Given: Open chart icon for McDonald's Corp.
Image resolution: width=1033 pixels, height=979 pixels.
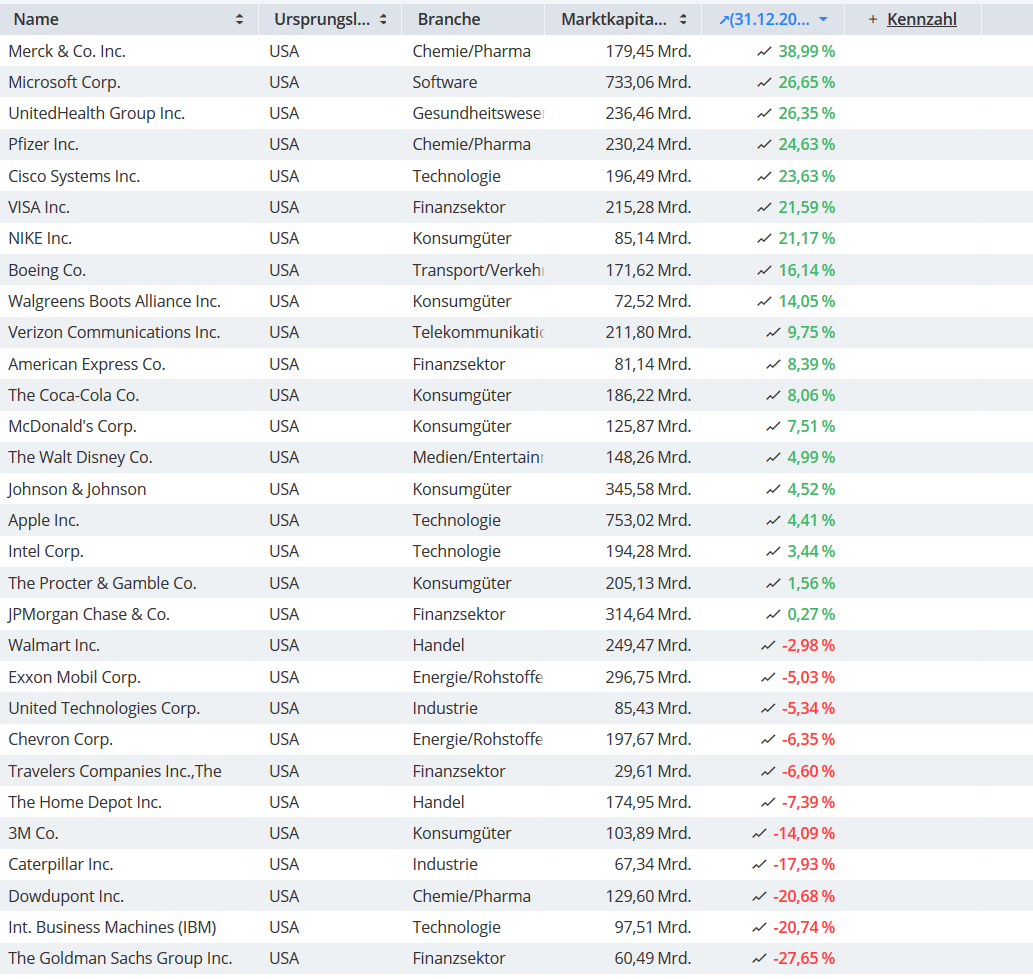Looking at the screenshot, I should 773,426.
